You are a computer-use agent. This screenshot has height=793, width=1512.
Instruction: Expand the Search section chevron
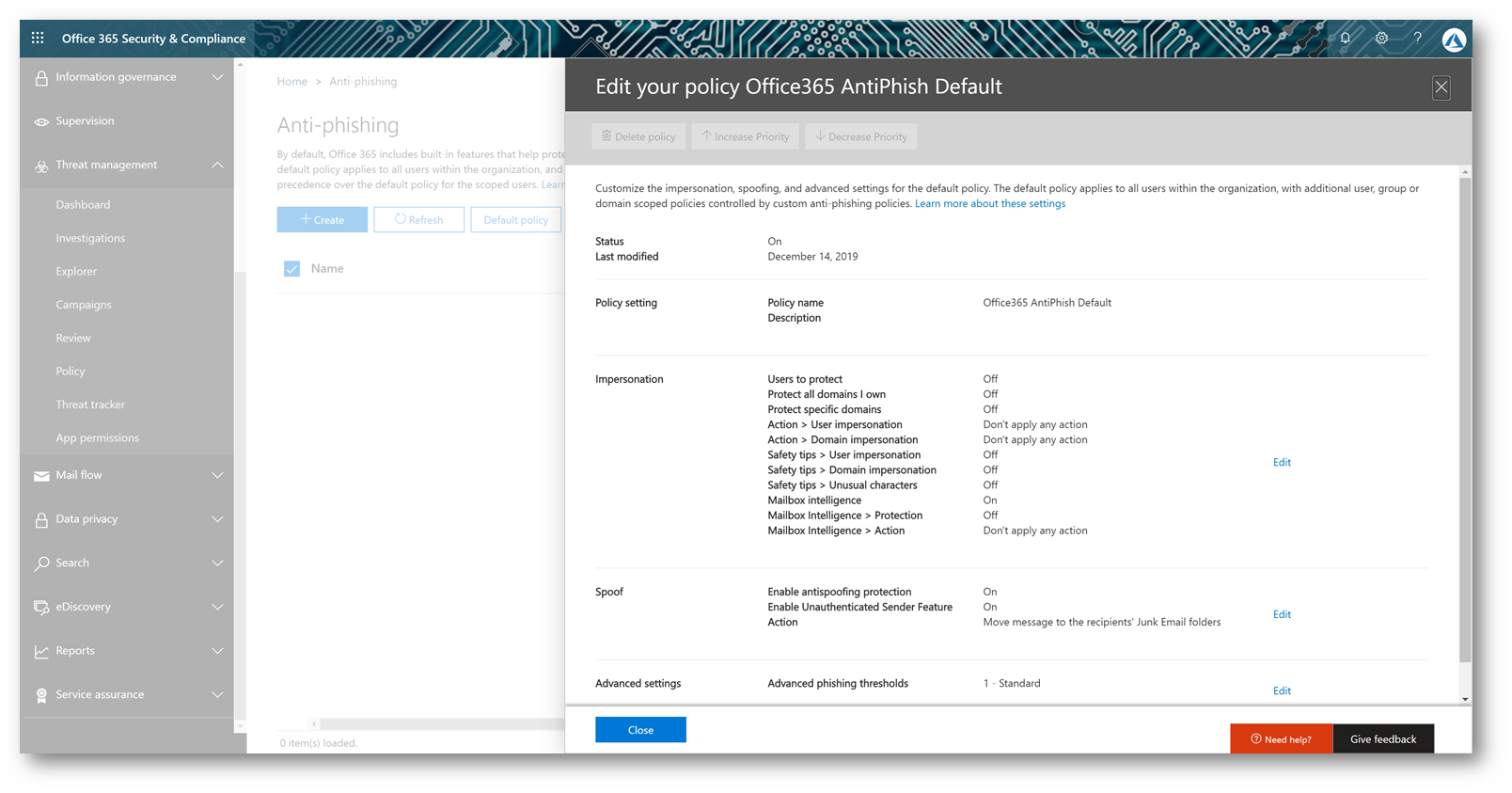217,563
